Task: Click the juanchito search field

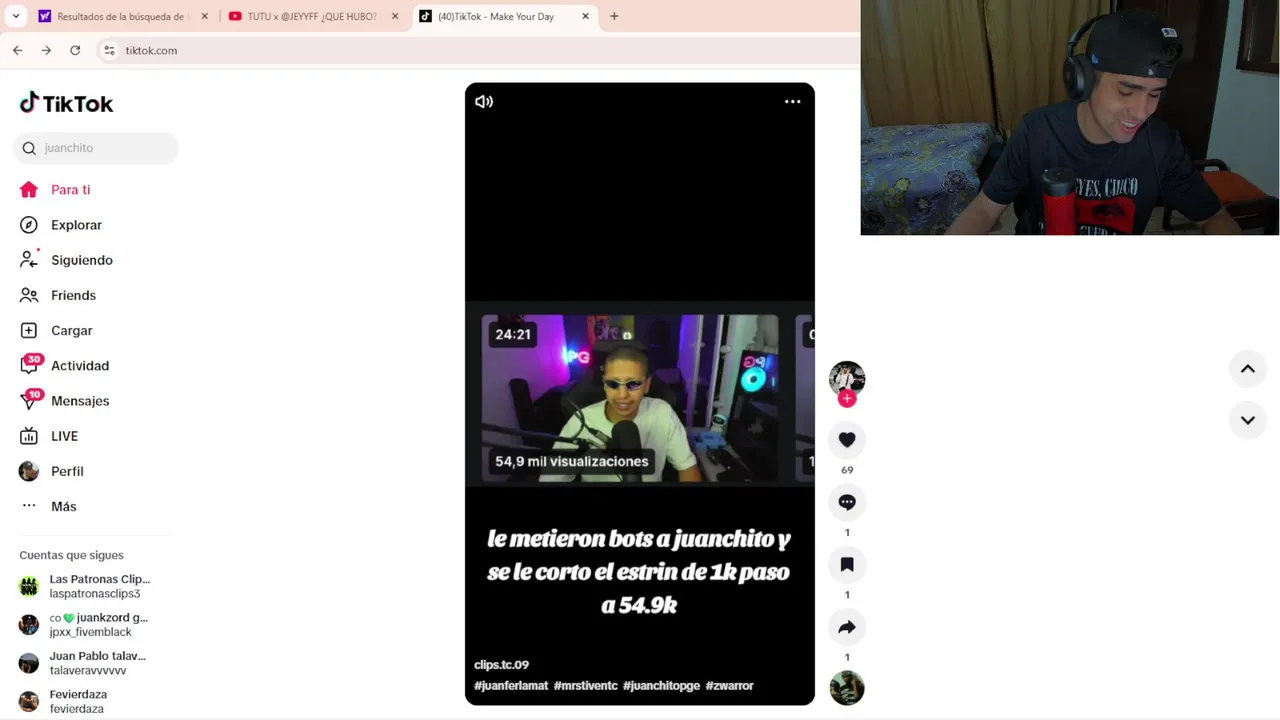Action: [96, 148]
